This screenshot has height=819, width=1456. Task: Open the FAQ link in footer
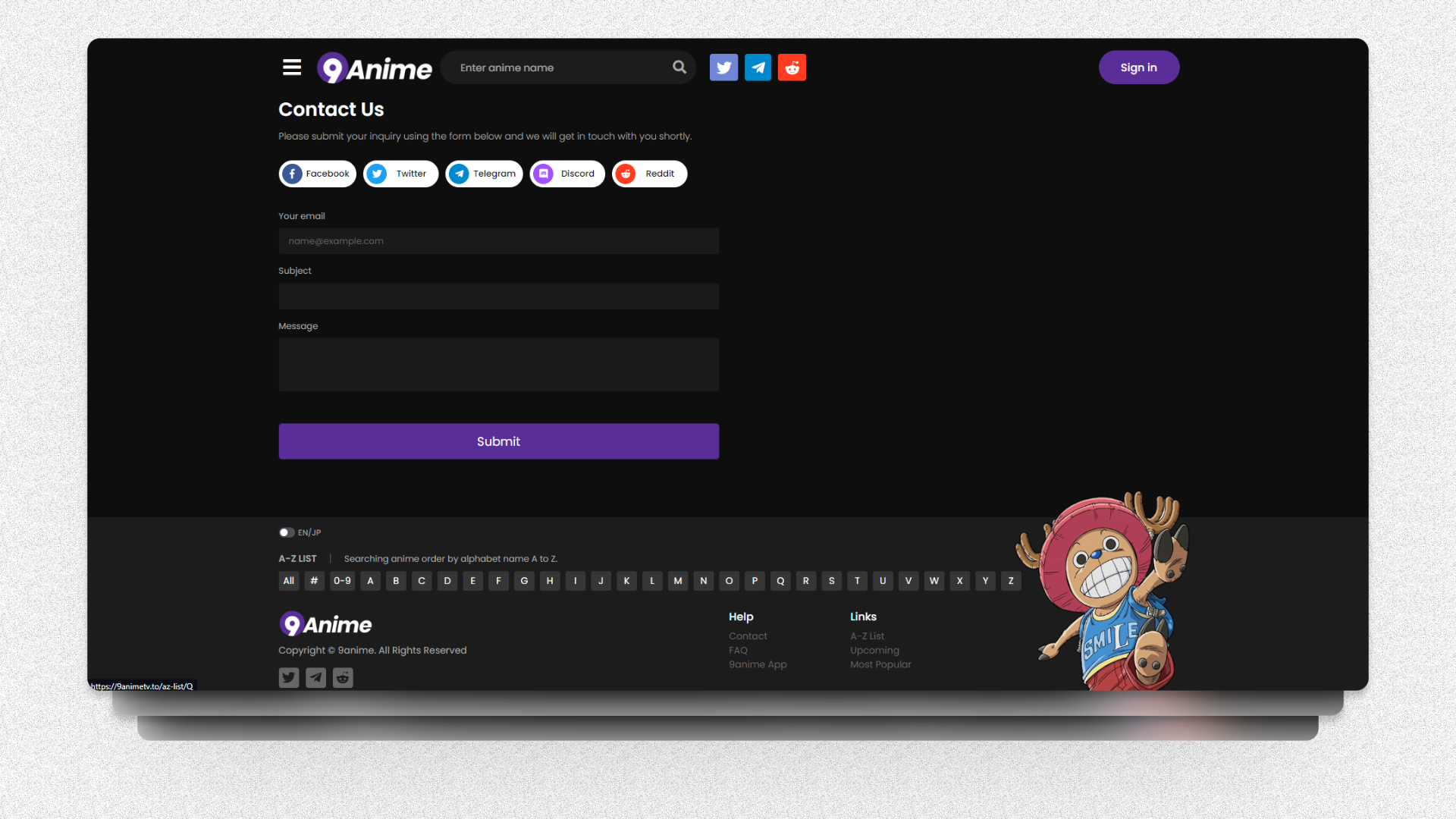click(738, 650)
